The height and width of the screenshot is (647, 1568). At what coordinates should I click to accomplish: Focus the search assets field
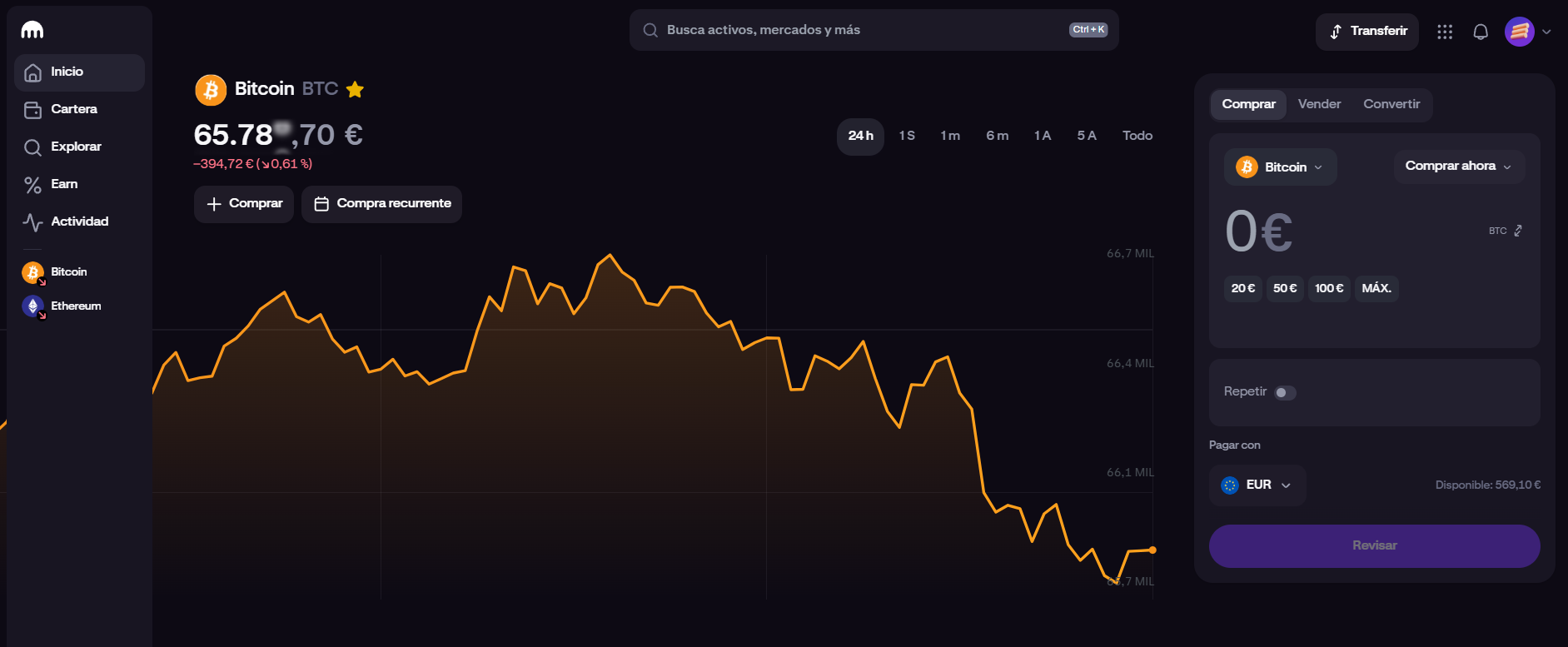coord(874,30)
